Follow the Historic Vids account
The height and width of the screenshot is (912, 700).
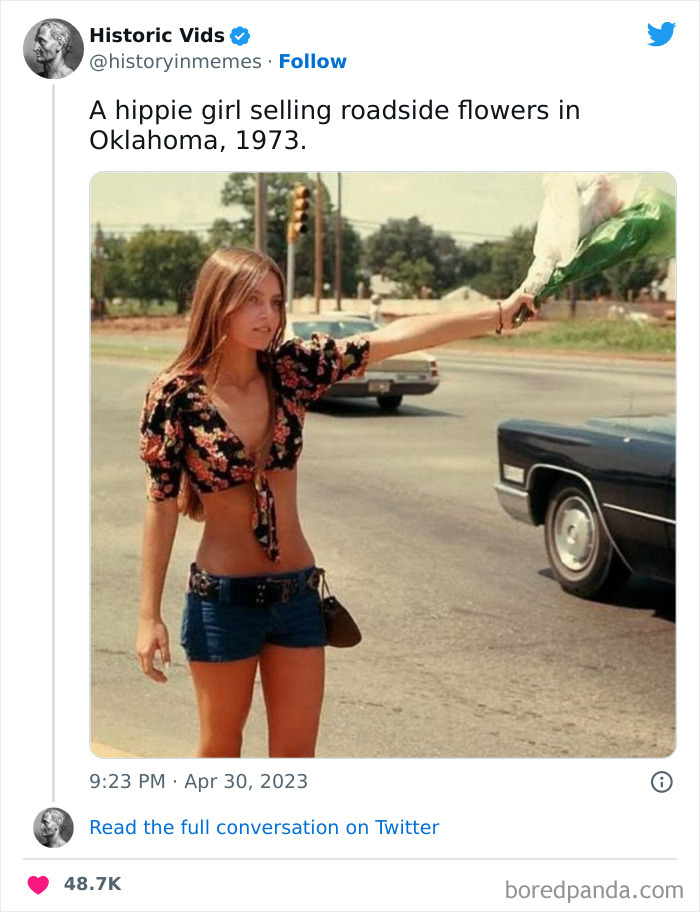(x=312, y=61)
